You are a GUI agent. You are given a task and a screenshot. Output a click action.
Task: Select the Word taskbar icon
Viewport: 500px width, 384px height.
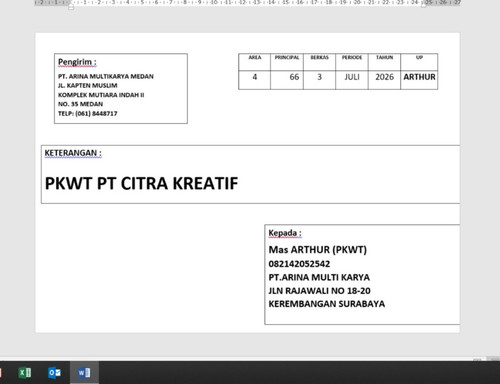click(84, 372)
